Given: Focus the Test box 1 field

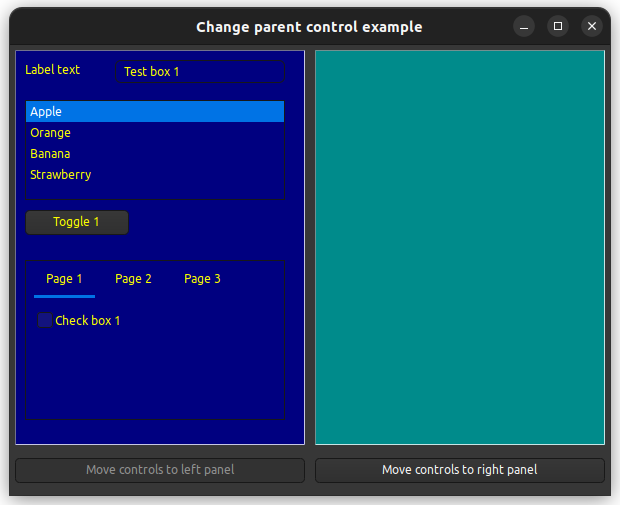Looking at the screenshot, I should pyautogui.click(x=200, y=72).
